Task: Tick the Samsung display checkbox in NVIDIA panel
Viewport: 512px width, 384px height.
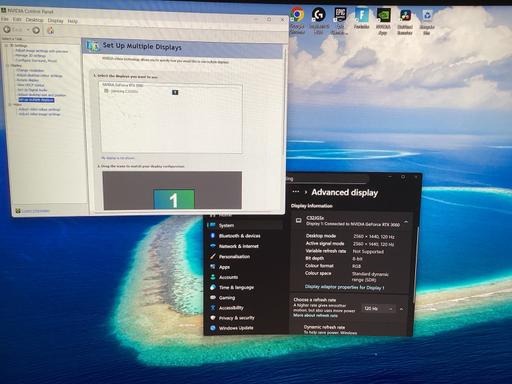Action: (x=106, y=91)
